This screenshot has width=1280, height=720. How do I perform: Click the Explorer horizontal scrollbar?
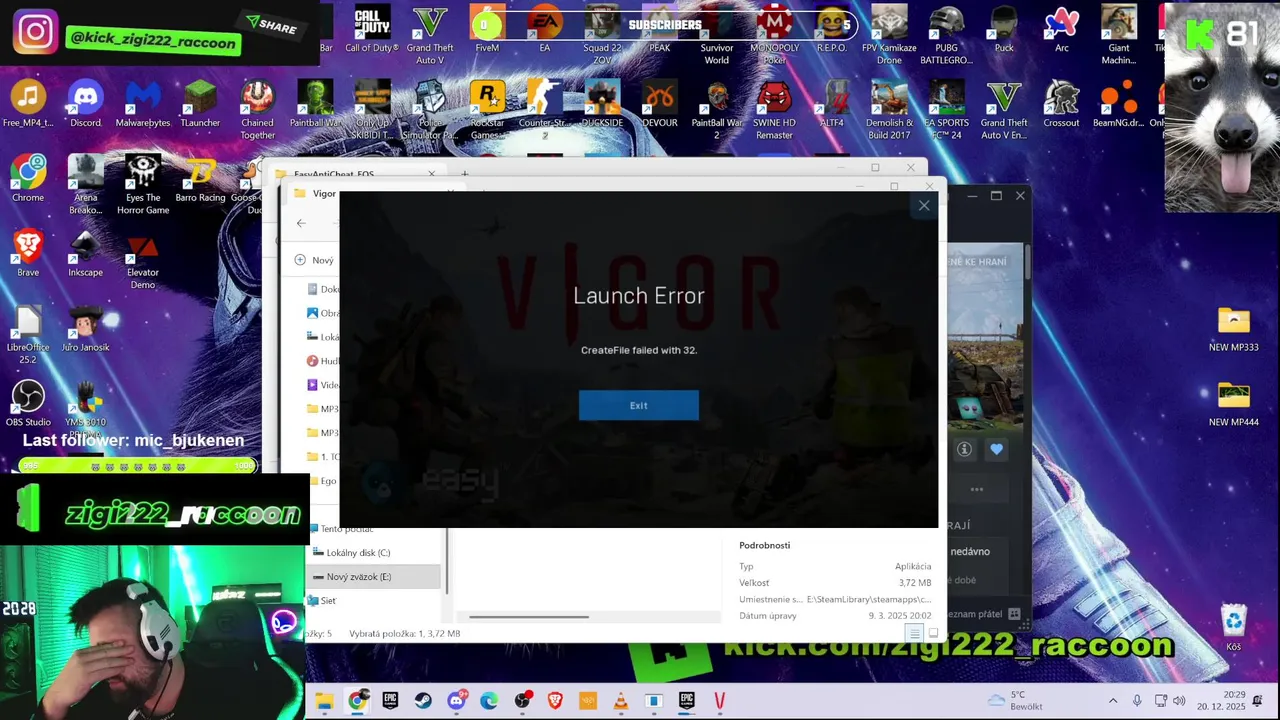pyautogui.click(x=529, y=617)
